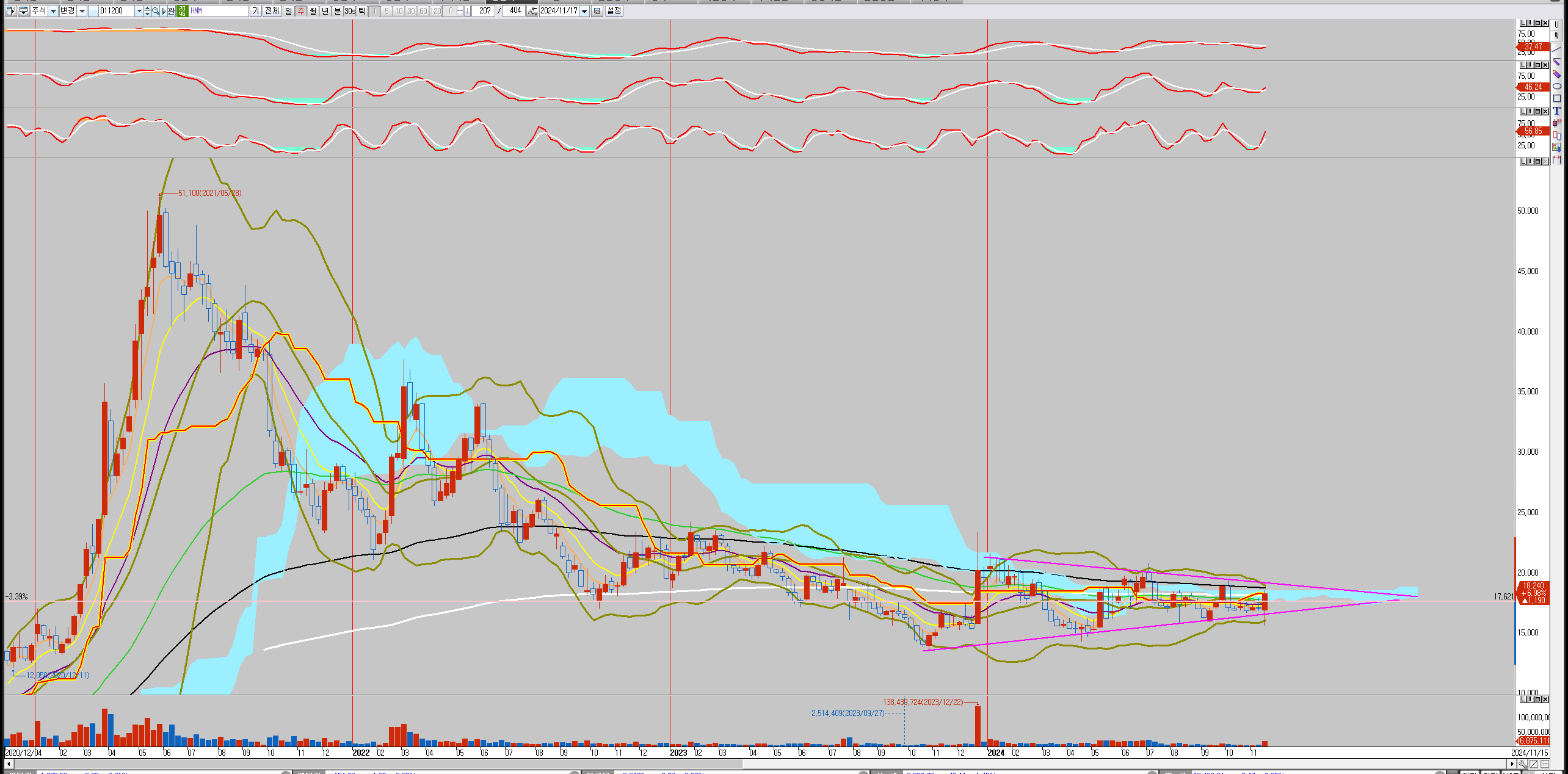Screen dimensions: 1568x774
Task: Open chart settings wrench icon
Action: point(1523,764)
